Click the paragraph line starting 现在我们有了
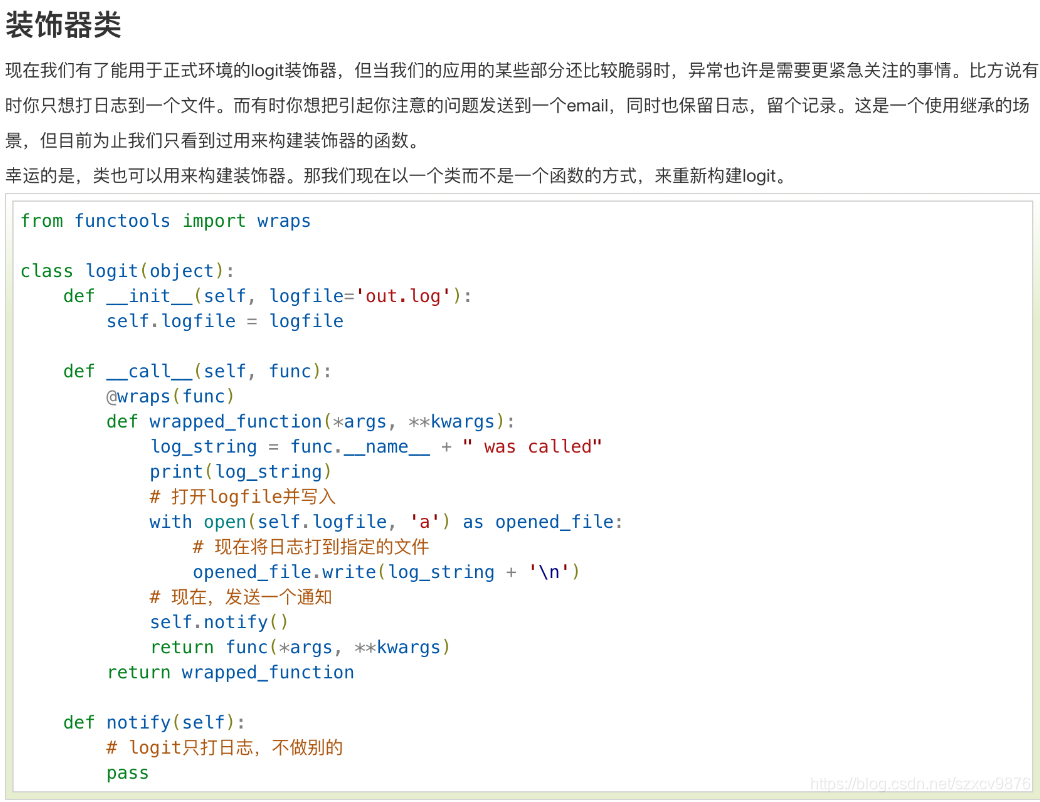Screen dimensions: 1040x802 [x=521, y=70]
